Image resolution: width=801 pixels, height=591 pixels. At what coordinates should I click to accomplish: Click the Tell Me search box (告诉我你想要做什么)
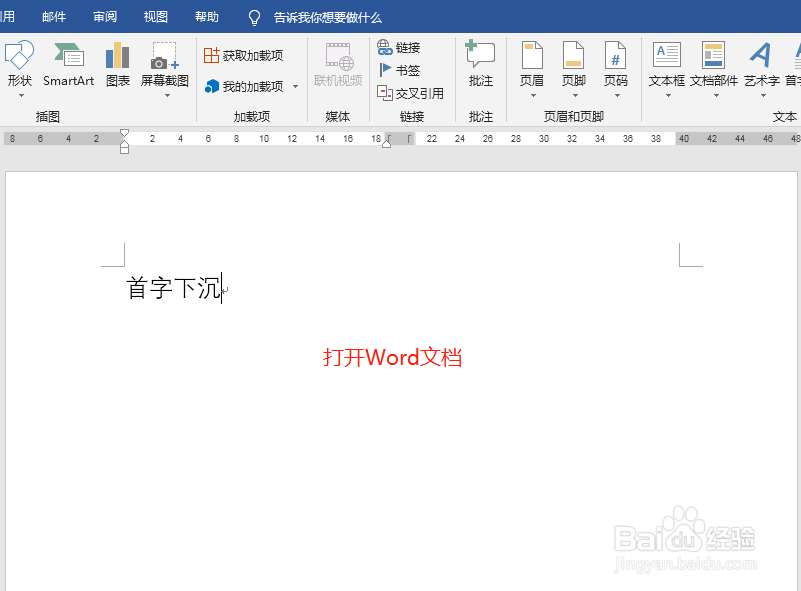[x=327, y=18]
